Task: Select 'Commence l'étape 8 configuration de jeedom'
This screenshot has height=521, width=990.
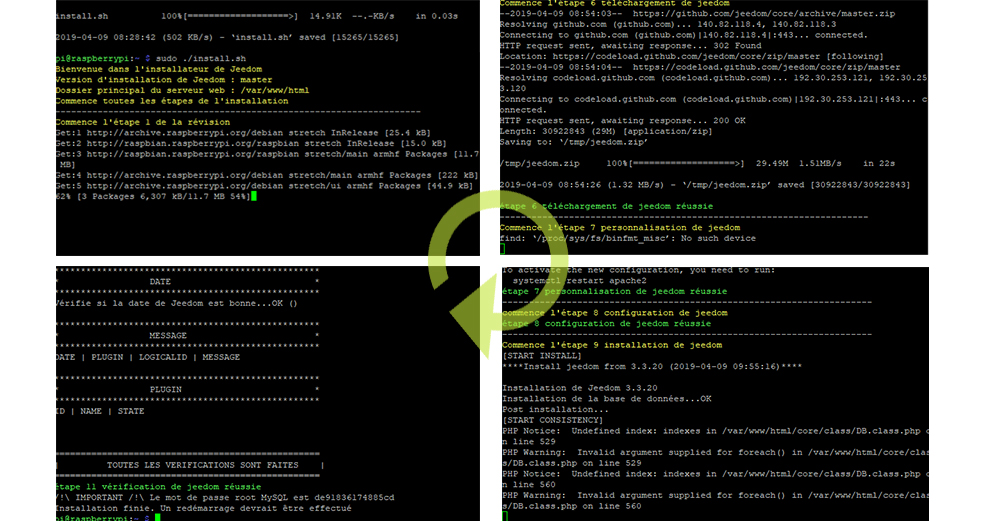Action: coord(615,313)
